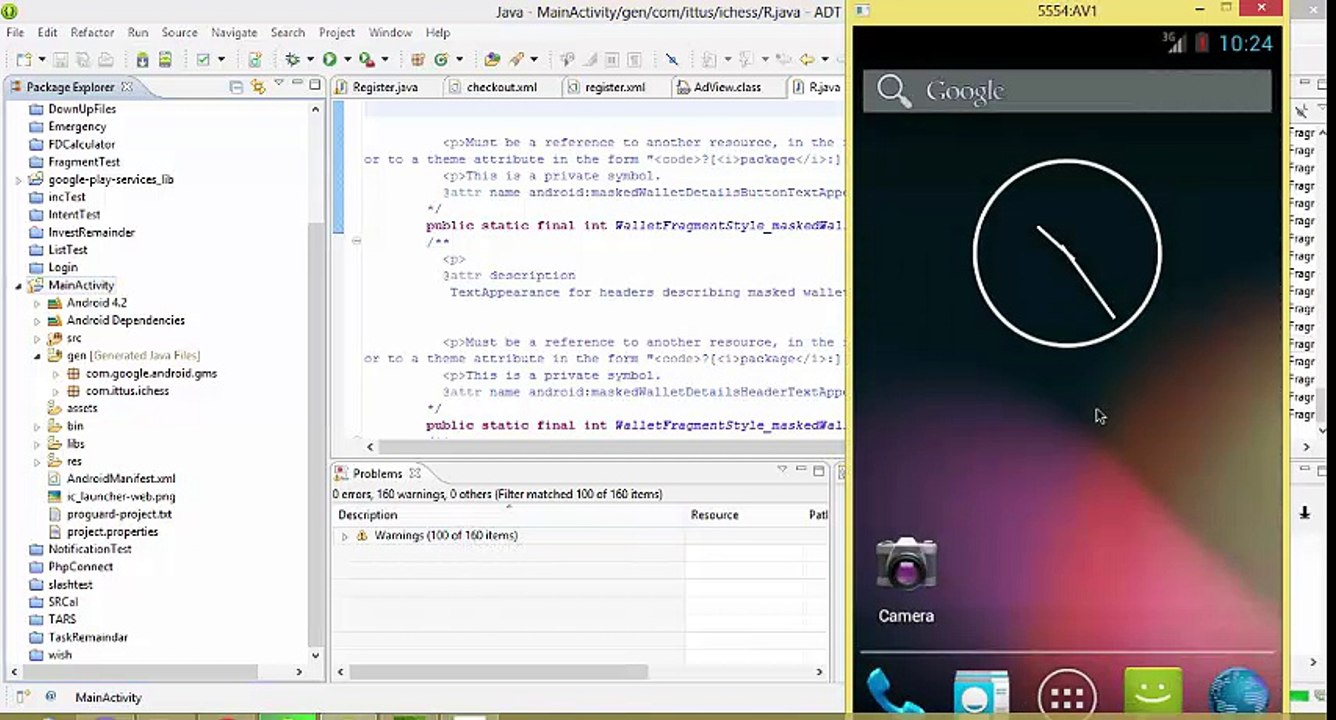Switch to the register.xml editor tab
Viewport: 1336px width, 720px height.
coord(613,87)
